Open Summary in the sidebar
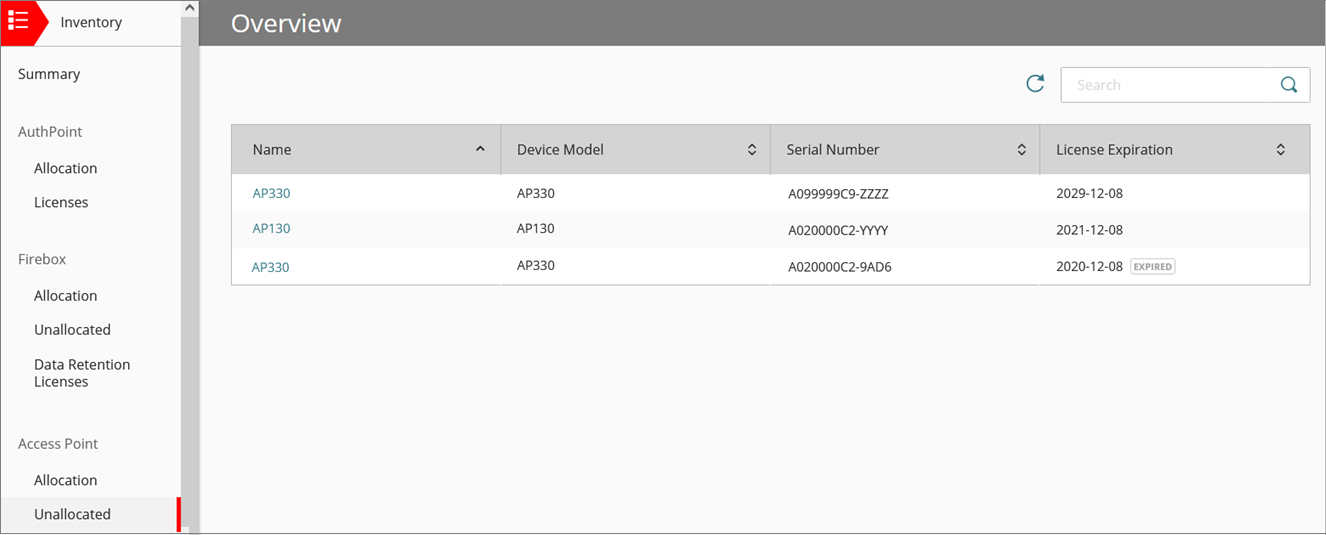Viewport: 1326px width, 535px height. click(49, 74)
